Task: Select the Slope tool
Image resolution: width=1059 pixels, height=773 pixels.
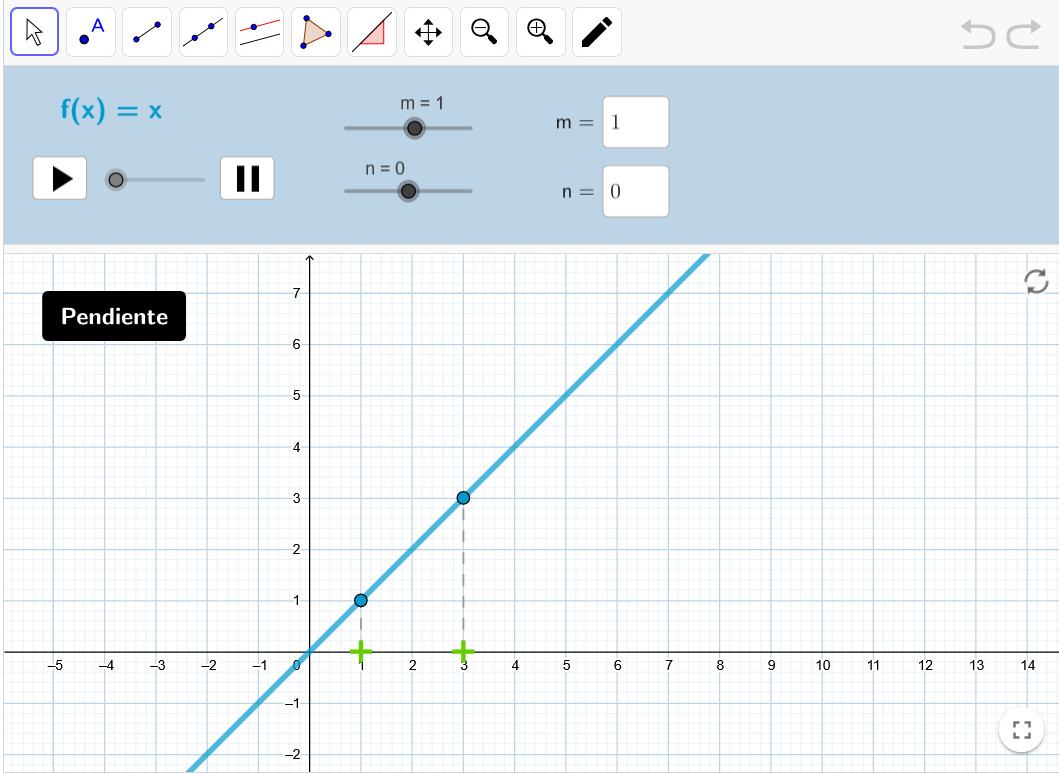Action: (372, 32)
